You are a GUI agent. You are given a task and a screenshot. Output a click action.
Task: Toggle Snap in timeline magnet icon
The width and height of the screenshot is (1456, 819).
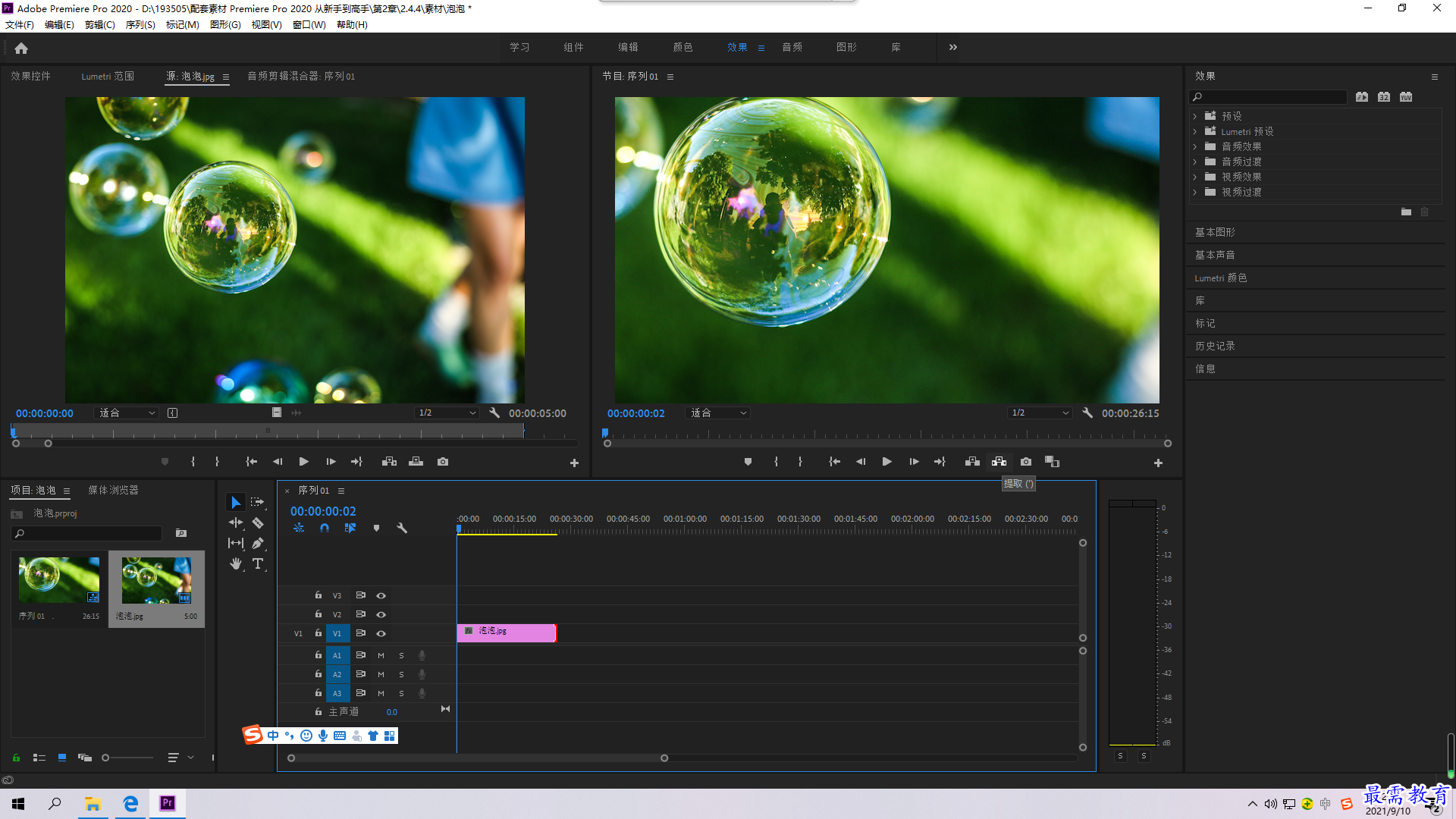click(325, 528)
